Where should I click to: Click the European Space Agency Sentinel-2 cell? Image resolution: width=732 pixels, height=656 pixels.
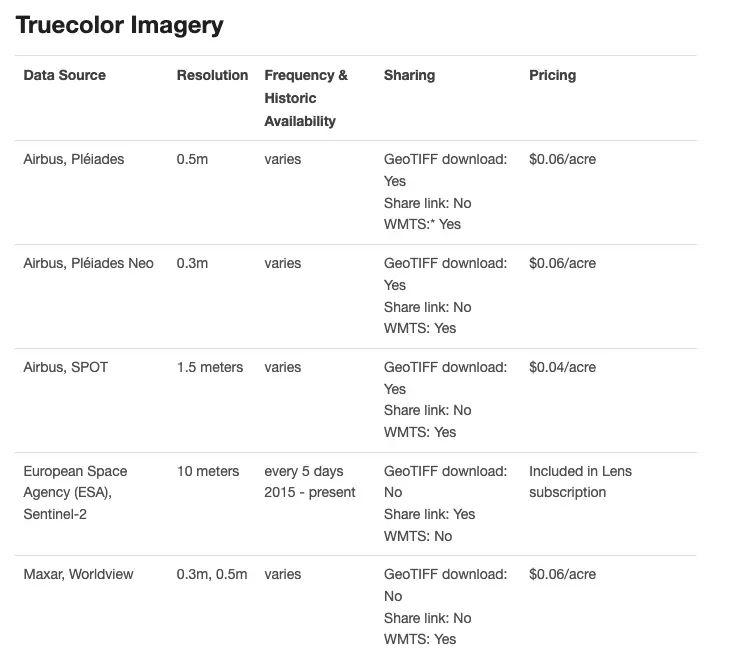click(x=75, y=493)
